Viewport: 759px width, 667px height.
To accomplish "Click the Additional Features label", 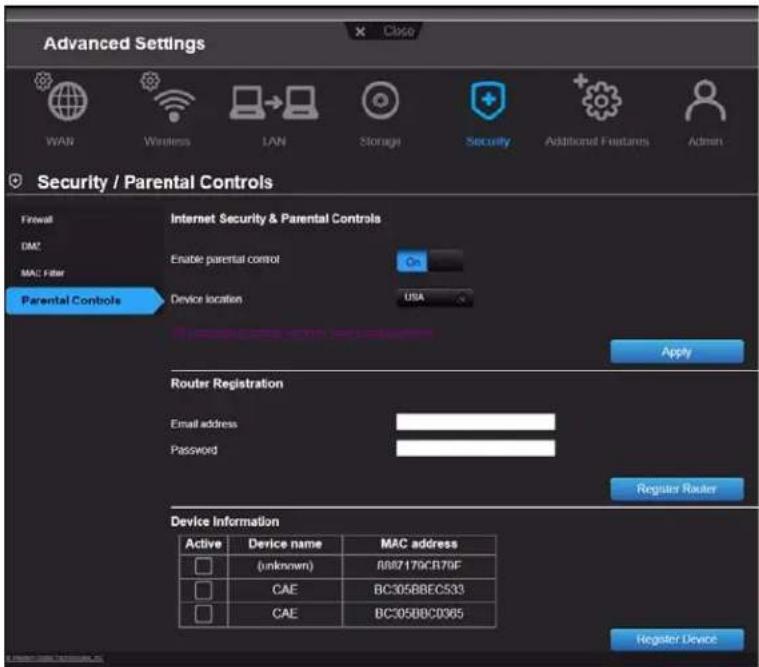I will 597,141.
